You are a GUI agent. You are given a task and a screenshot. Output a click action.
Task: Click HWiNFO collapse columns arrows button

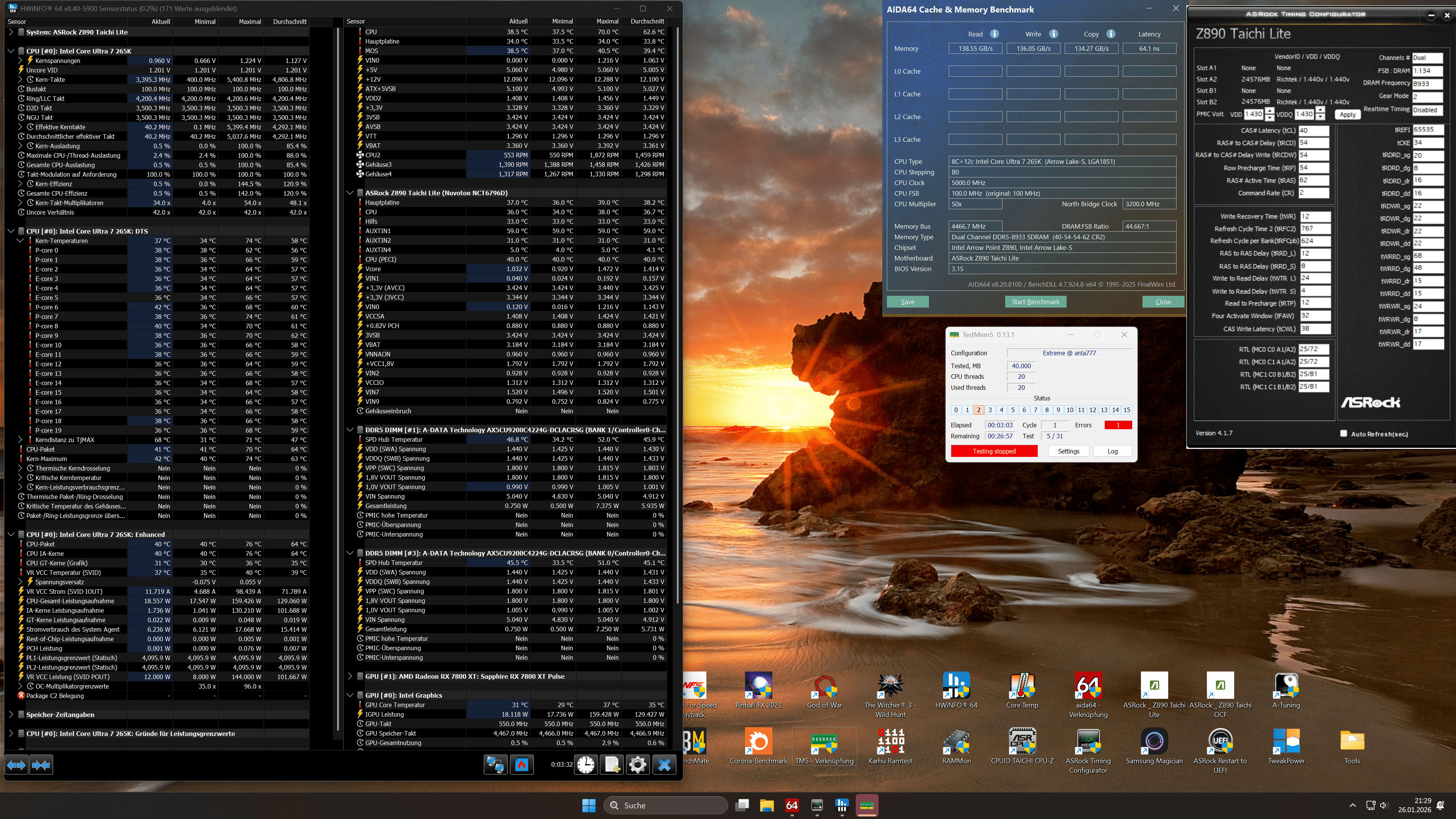coord(41,765)
